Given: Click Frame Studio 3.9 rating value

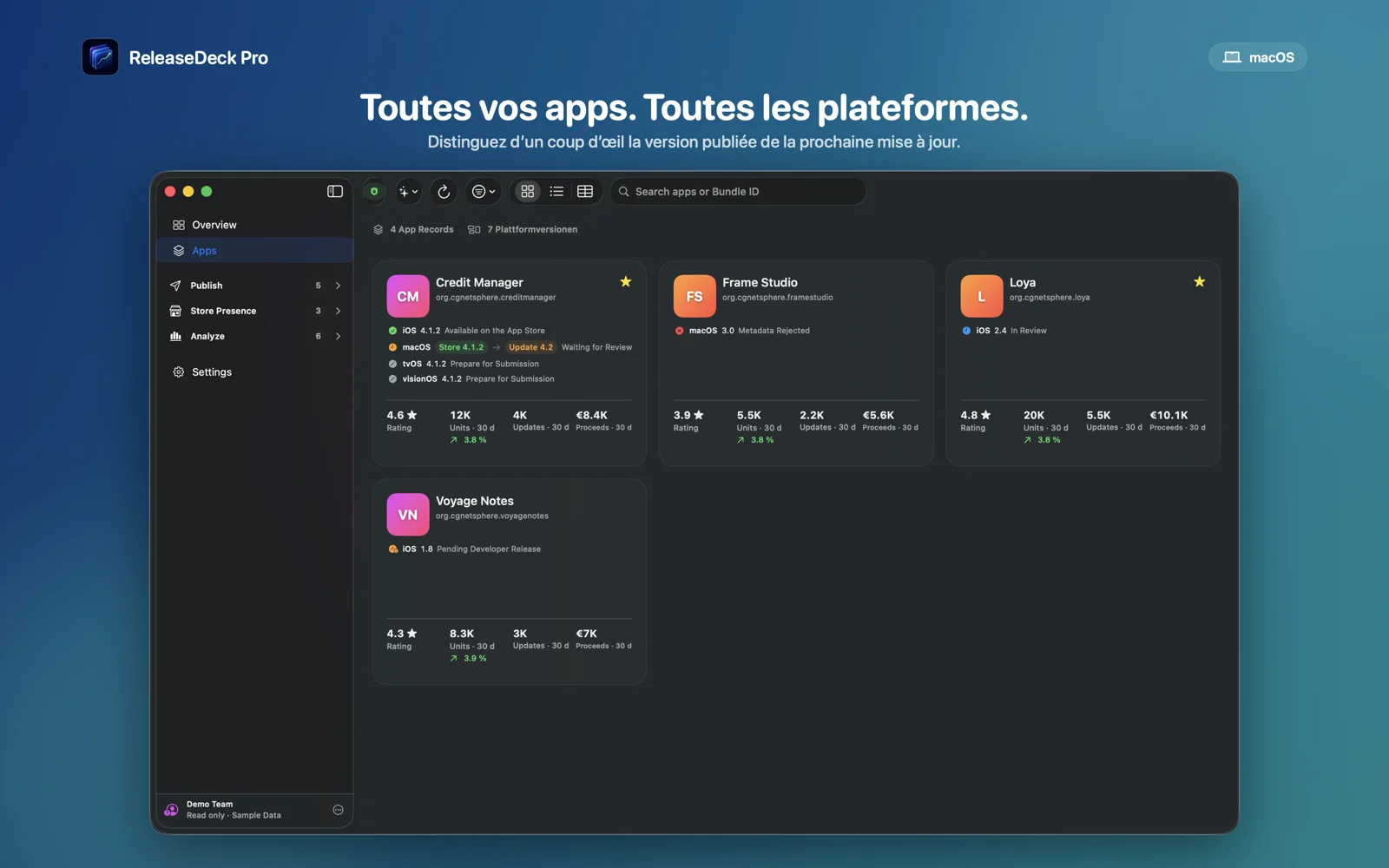Looking at the screenshot, I should (688, 415).
